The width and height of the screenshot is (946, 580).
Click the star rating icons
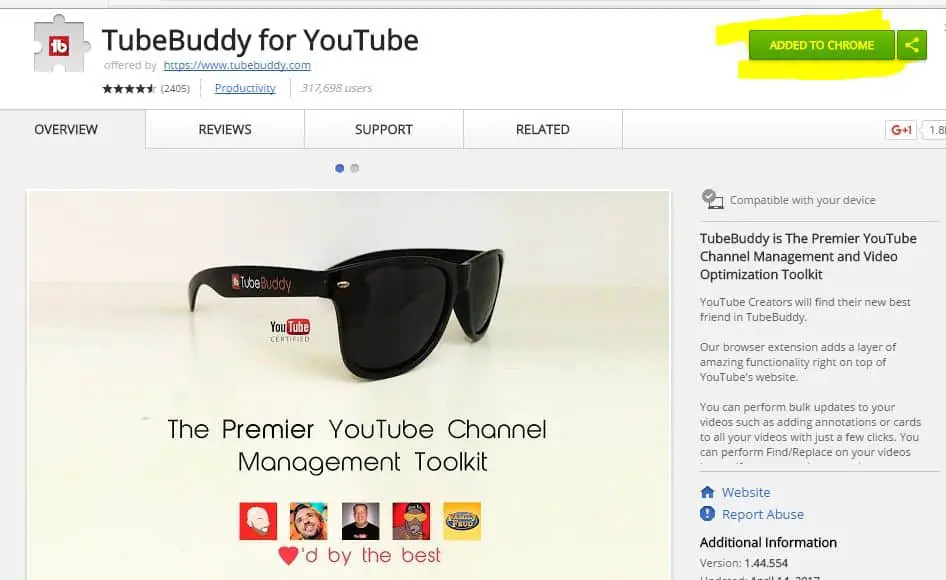click(129, 89)
